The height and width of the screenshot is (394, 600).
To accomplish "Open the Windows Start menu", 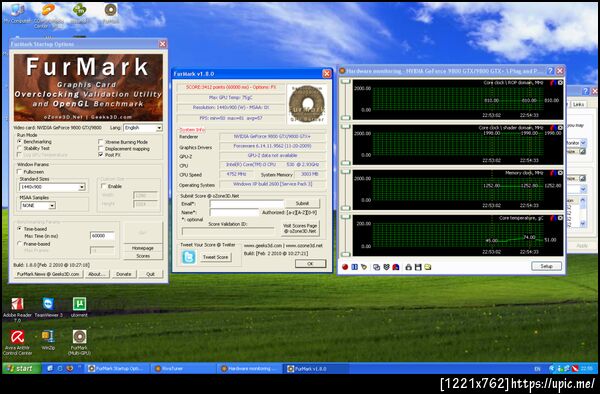I will 22,368.
